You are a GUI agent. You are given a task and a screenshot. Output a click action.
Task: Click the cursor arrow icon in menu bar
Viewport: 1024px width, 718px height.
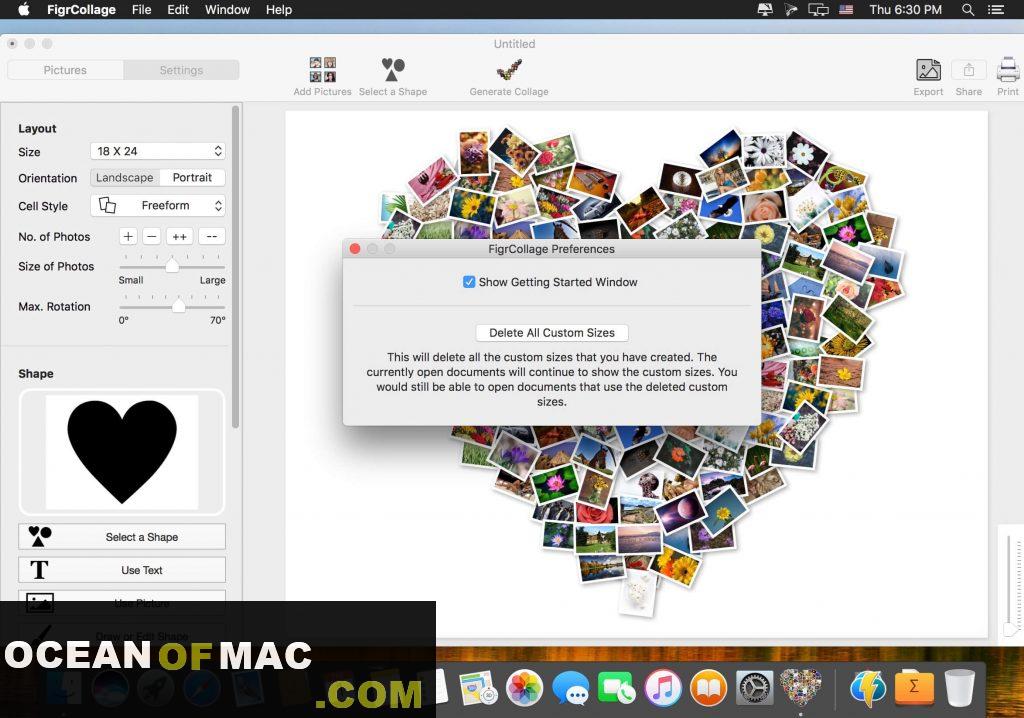point(791,10)
